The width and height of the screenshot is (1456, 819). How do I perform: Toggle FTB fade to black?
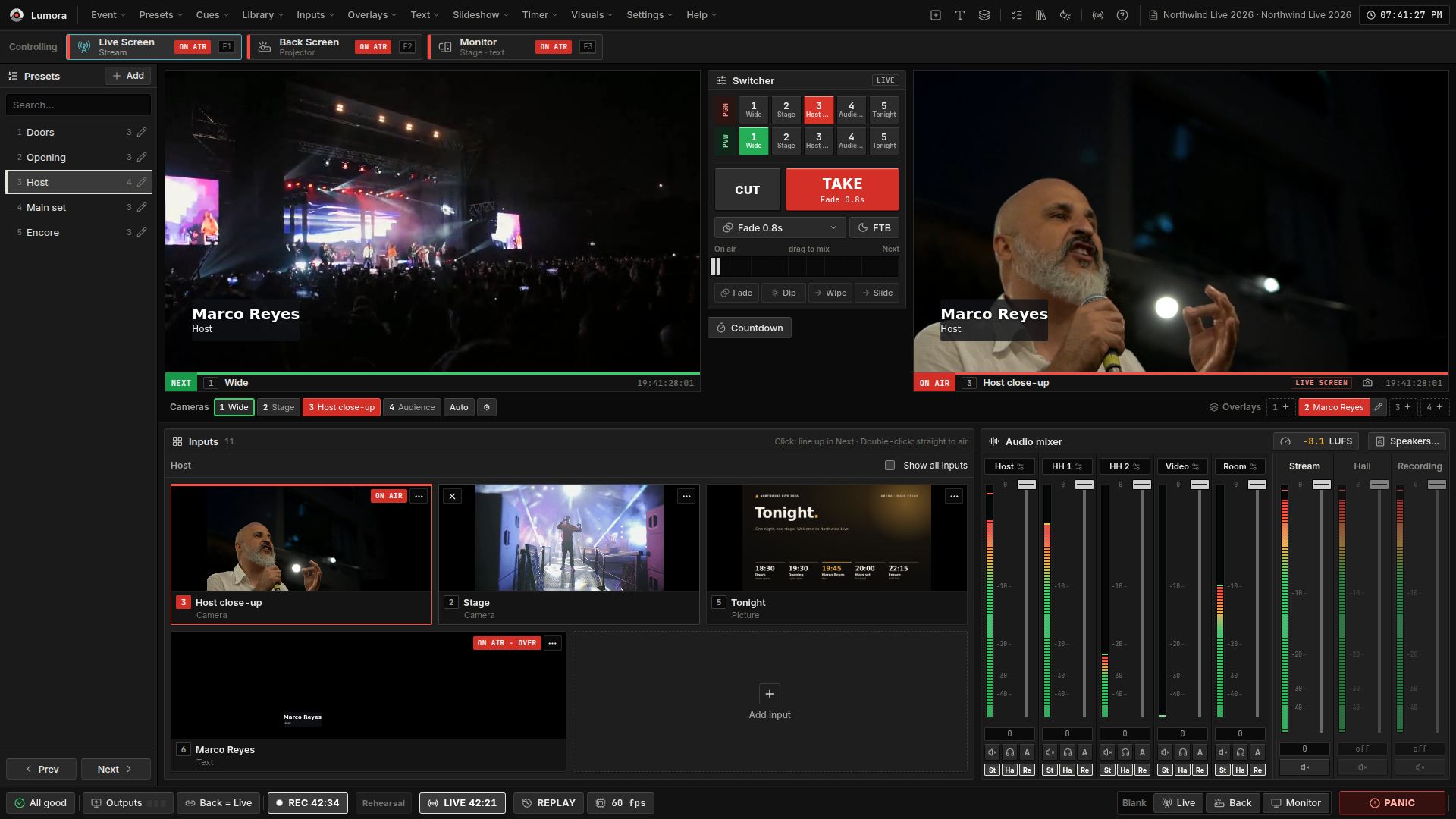coord(874,227)
